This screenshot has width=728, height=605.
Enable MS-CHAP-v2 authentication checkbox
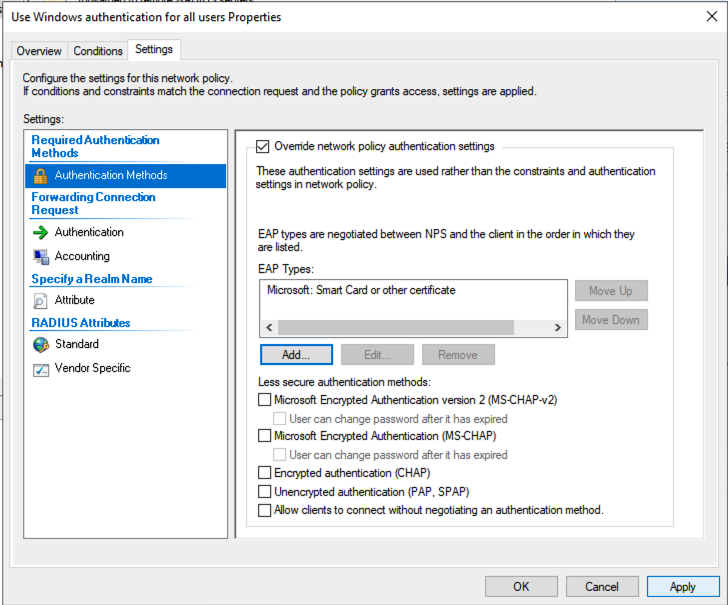[x=264, y=400]
